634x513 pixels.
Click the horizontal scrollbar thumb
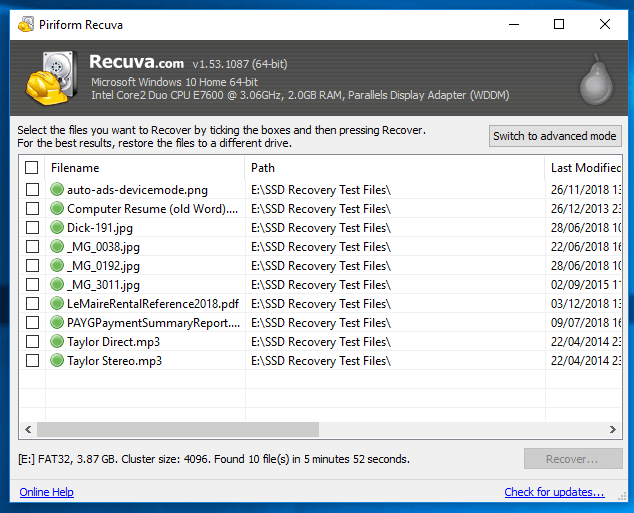point(178,429)
